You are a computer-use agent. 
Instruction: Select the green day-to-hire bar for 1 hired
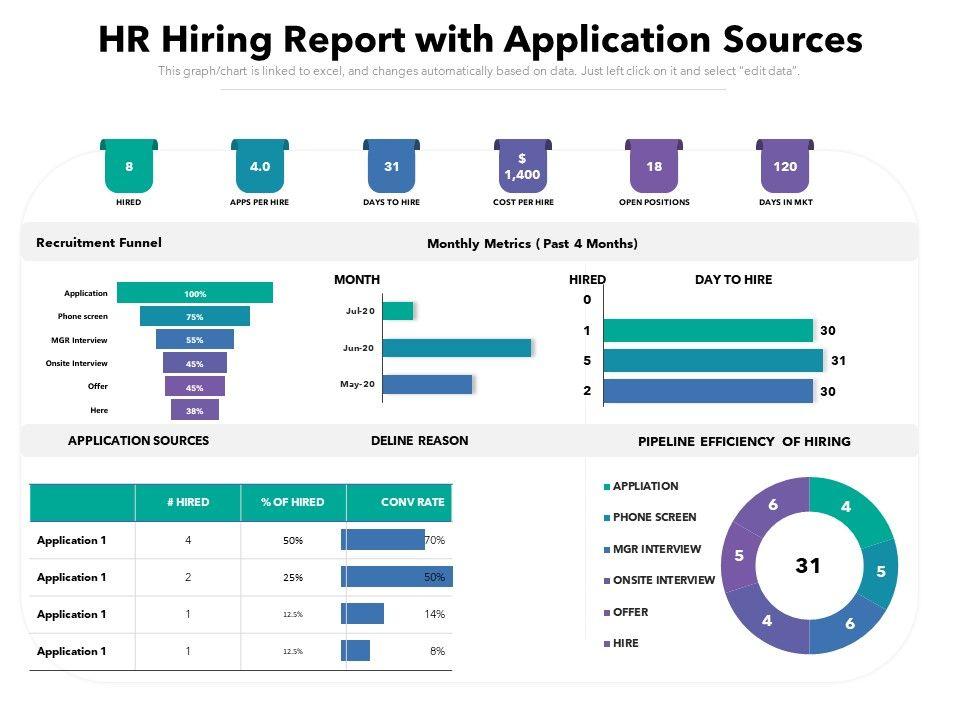point(708,331)
